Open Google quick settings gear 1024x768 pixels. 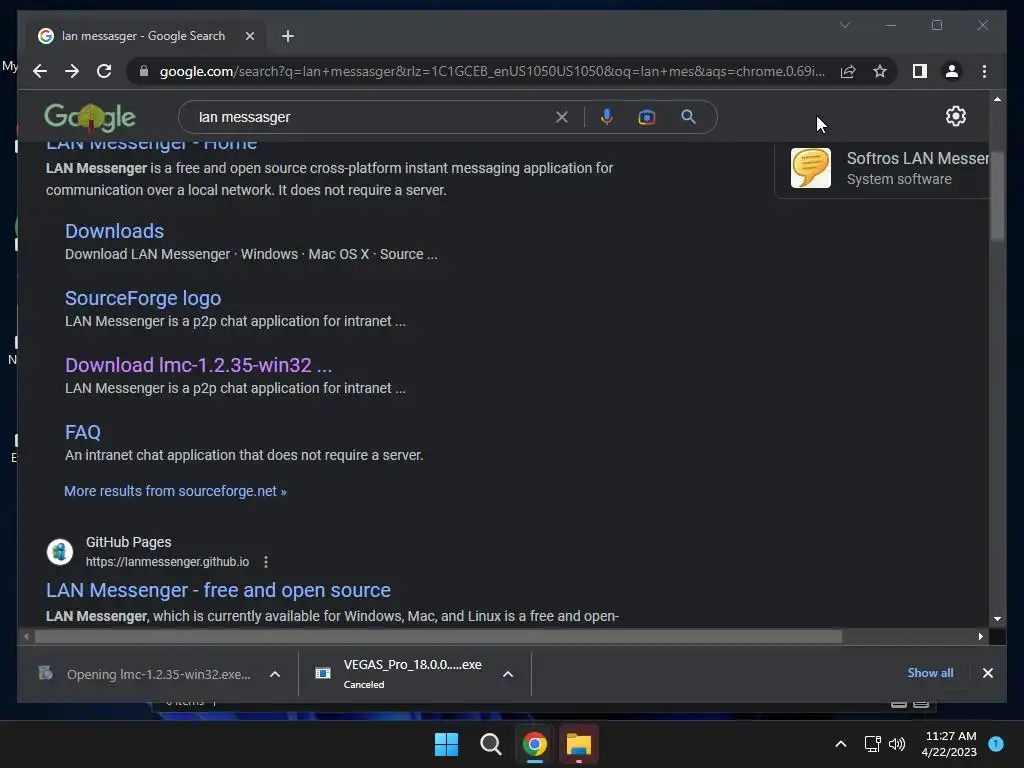955,116
